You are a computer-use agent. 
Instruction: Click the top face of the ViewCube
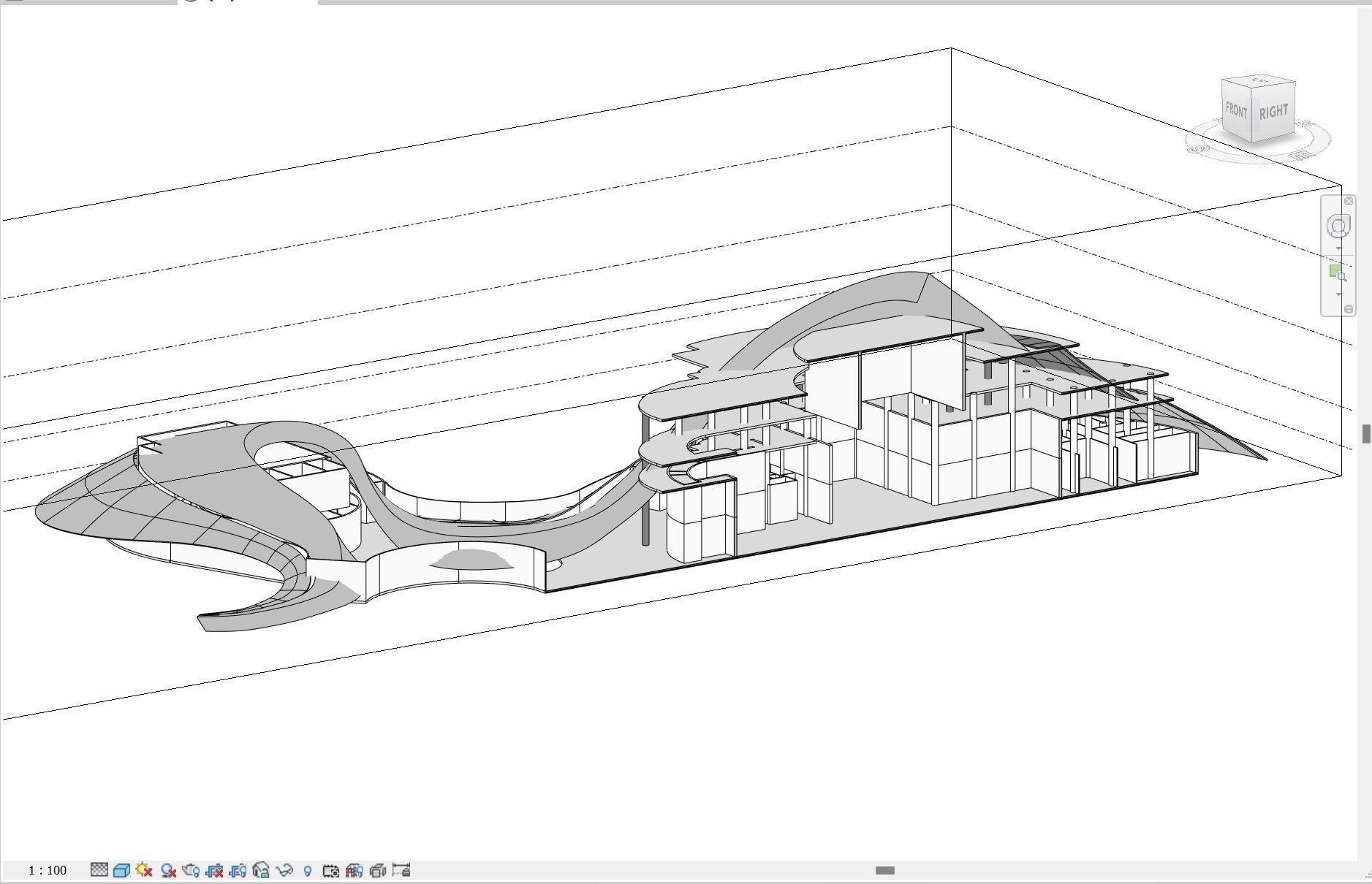[x=1259, y=79]
